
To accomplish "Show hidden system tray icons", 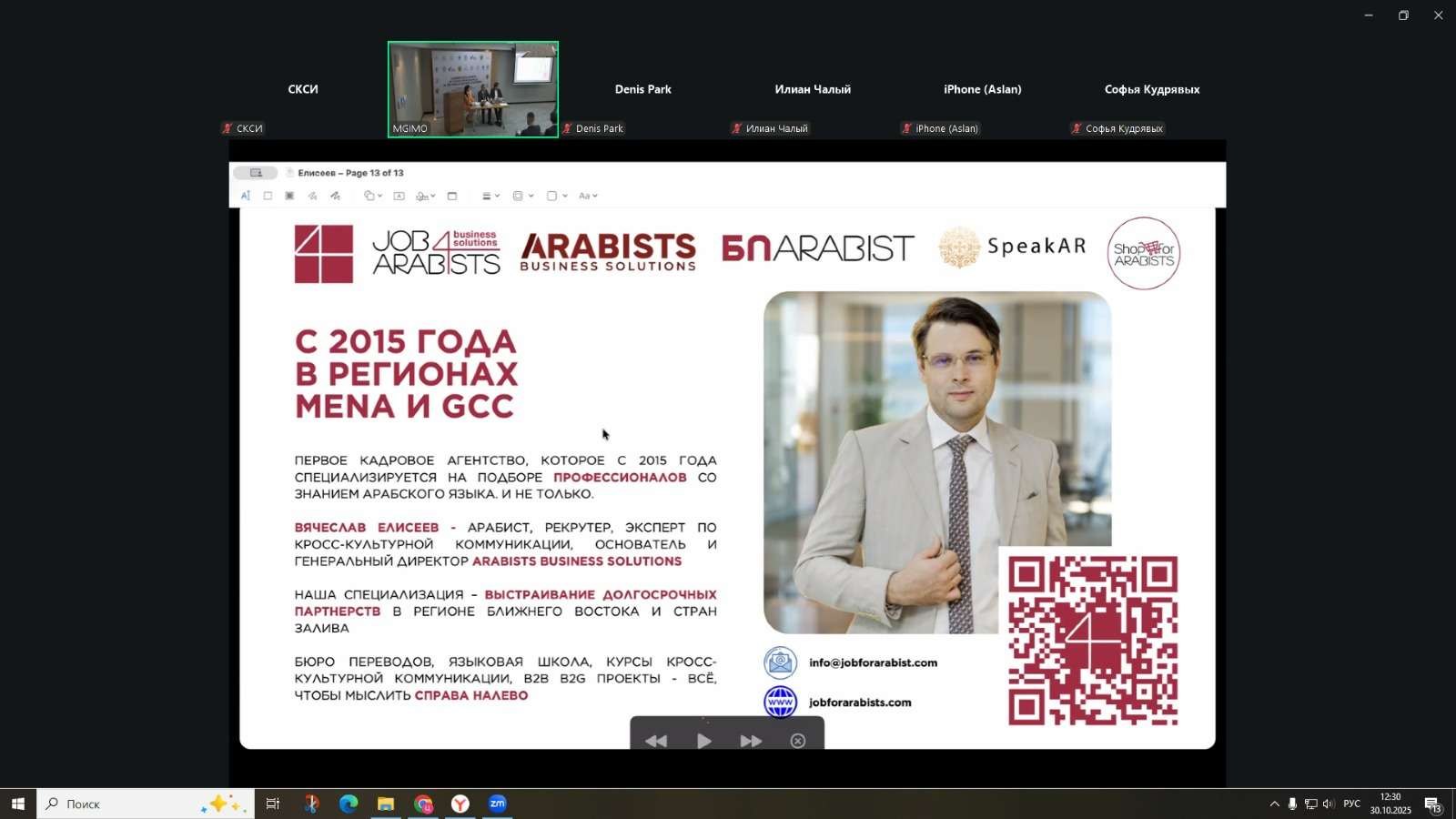I will 1274,804.
